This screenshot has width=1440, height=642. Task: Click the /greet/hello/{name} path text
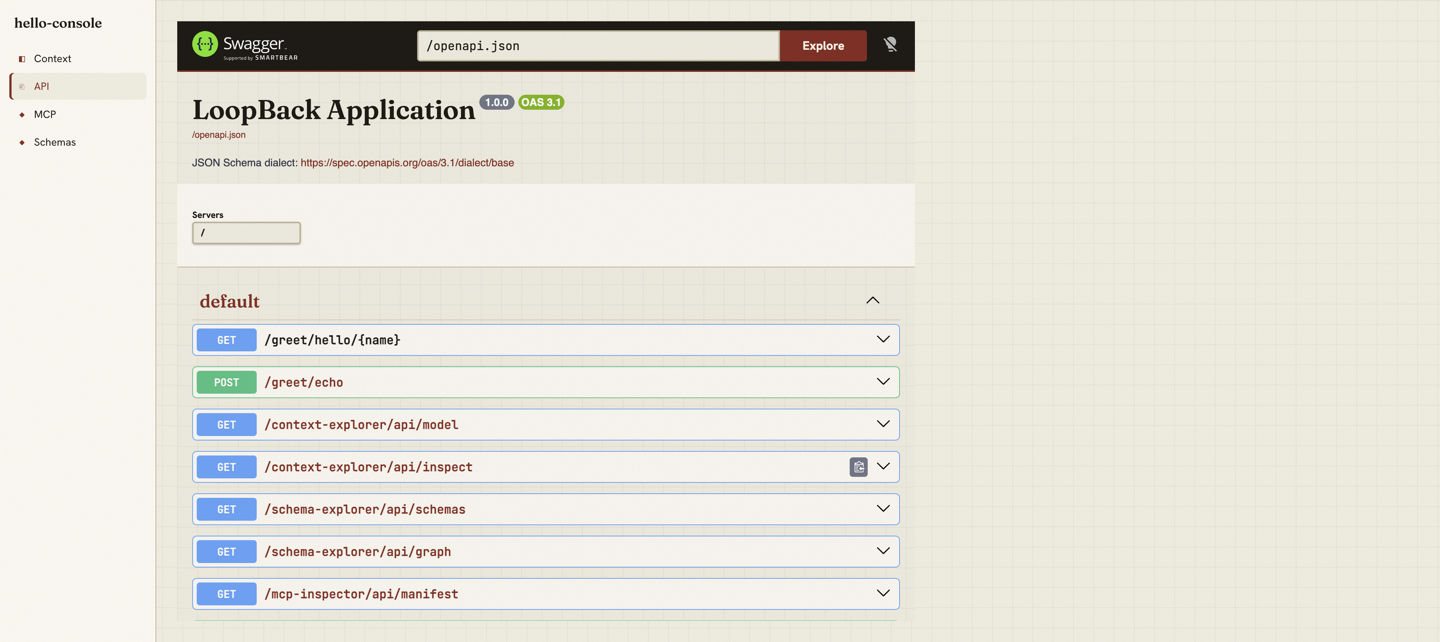point(332,340)
